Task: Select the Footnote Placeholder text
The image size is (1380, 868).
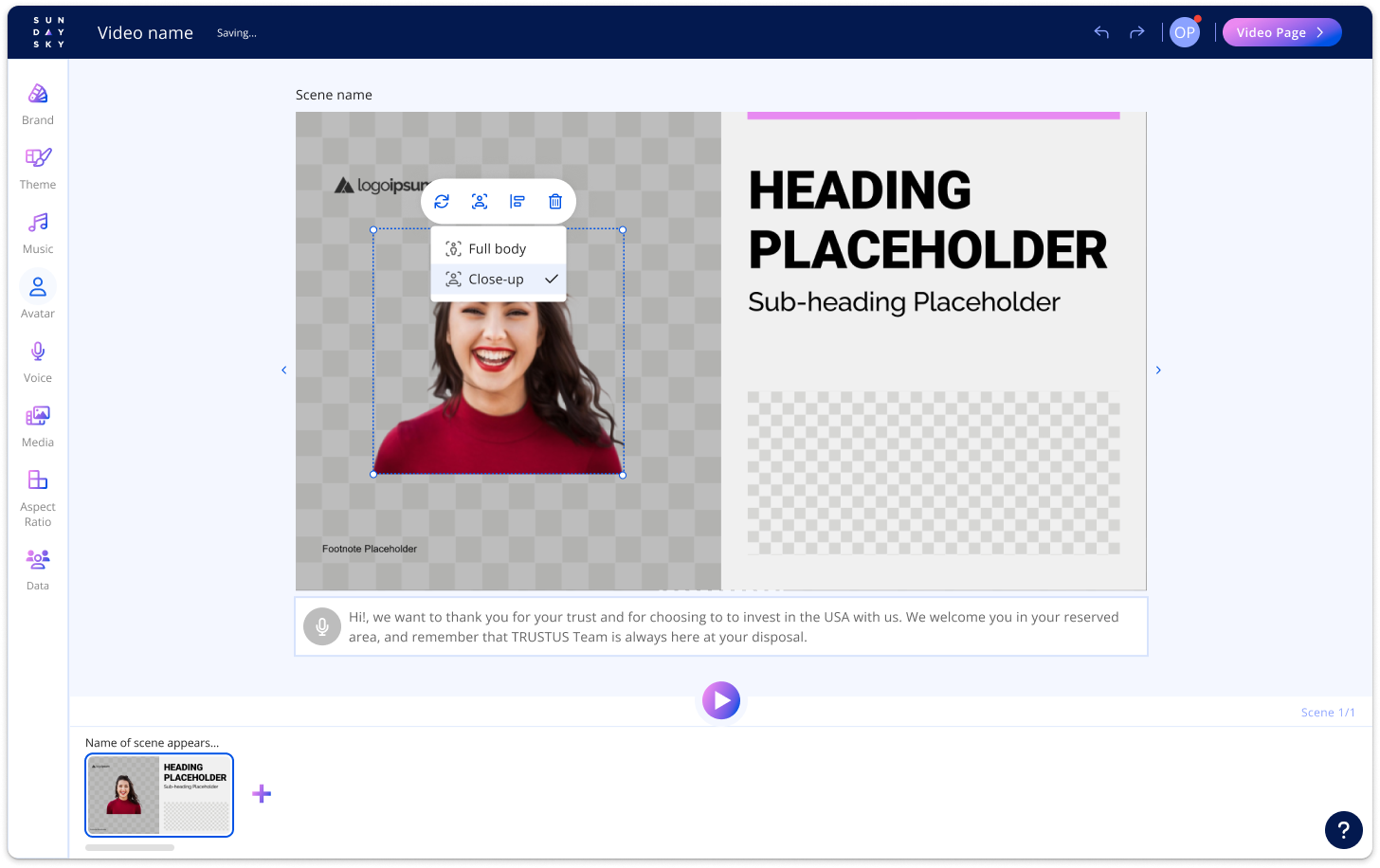Action: click(x=370, y=549)
